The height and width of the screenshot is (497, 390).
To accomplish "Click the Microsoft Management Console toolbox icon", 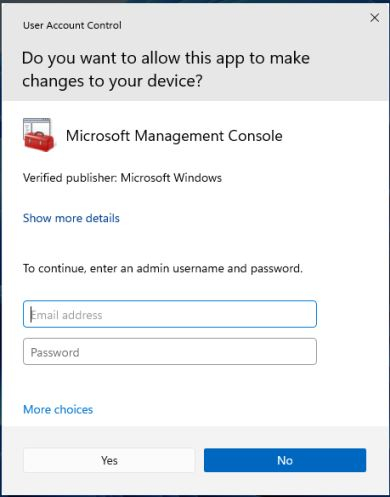I will [38, 135].
